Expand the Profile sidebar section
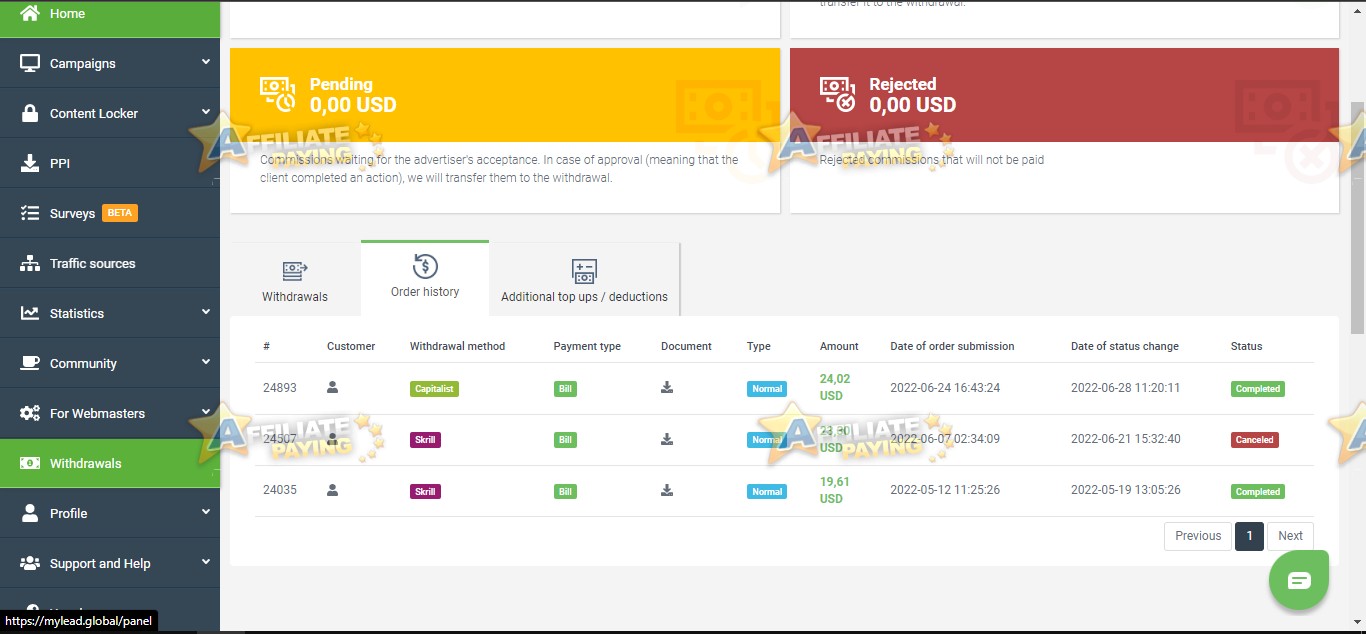Screen dimensions: 1366x634 tap(206, 512)
